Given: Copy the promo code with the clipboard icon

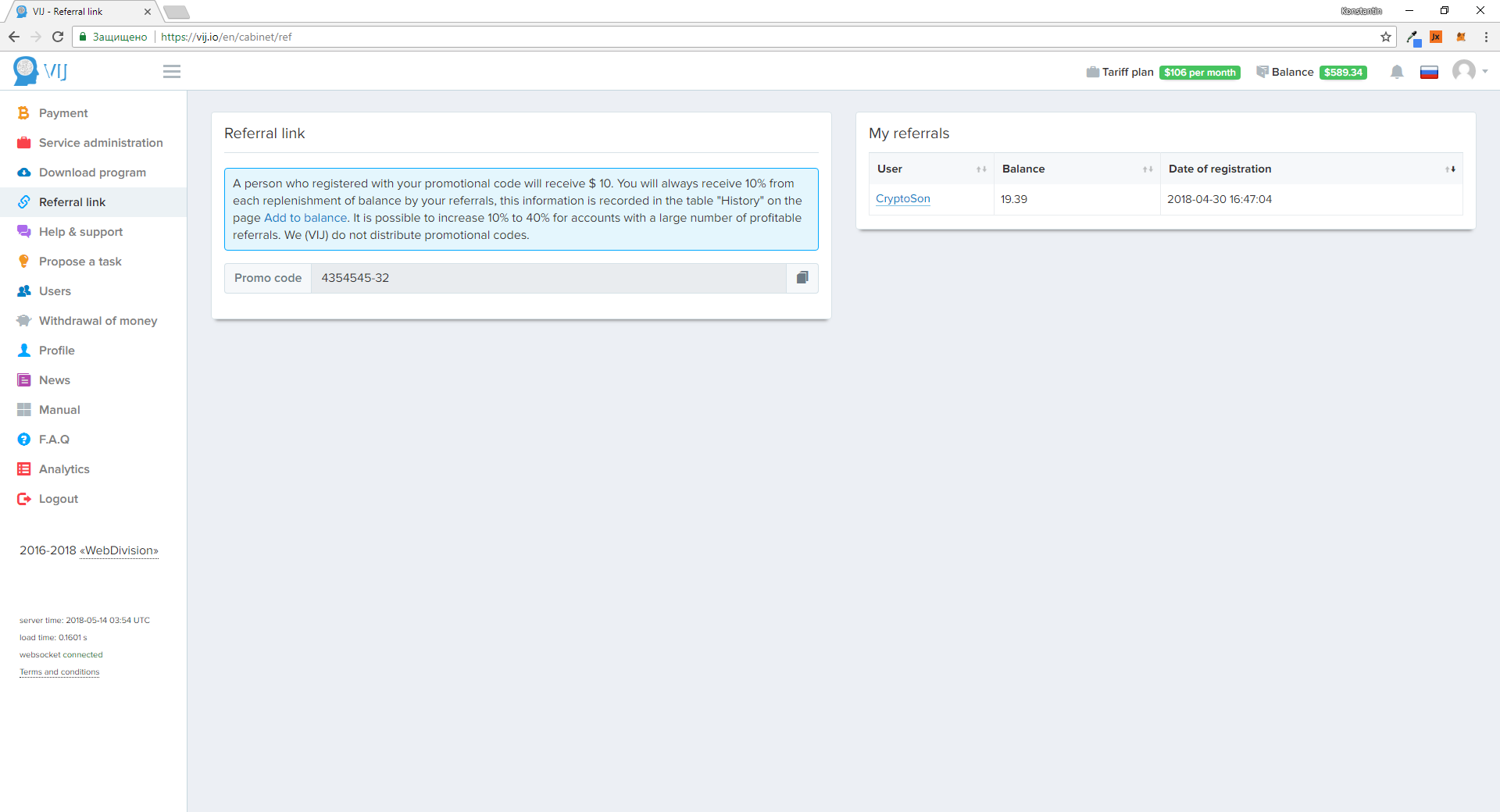Looking at the screenshot, I should pyautogui.click(x=802, y=278).
